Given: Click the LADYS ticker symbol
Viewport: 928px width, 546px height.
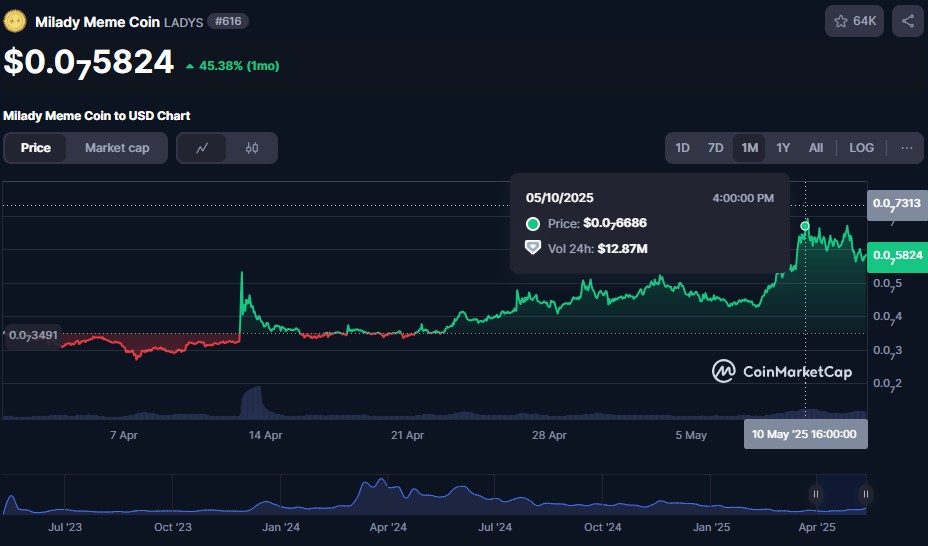Looking at the screenshot, I should click(183, 22).
